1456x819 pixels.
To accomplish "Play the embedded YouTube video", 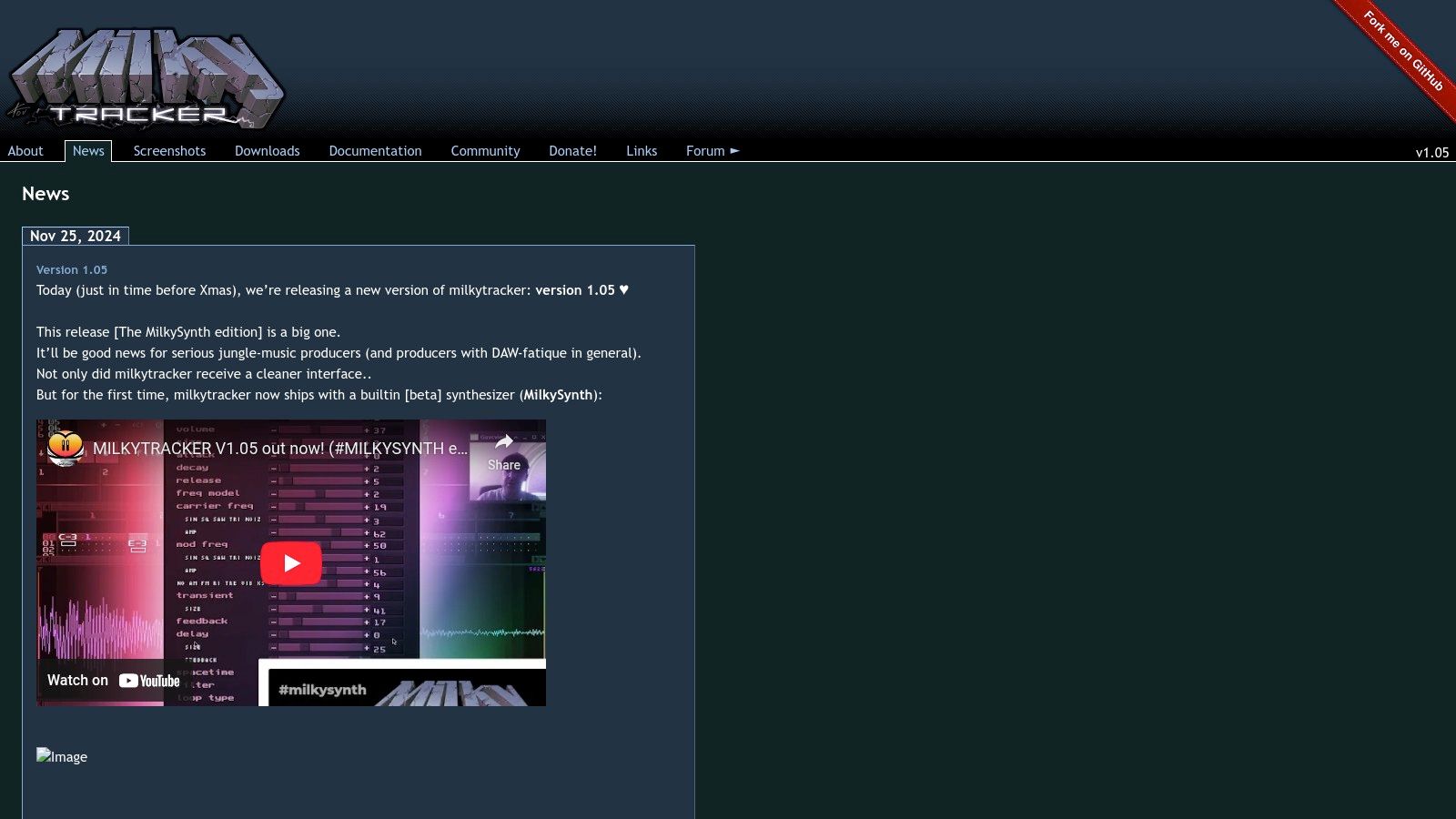I will click(291, 563).
